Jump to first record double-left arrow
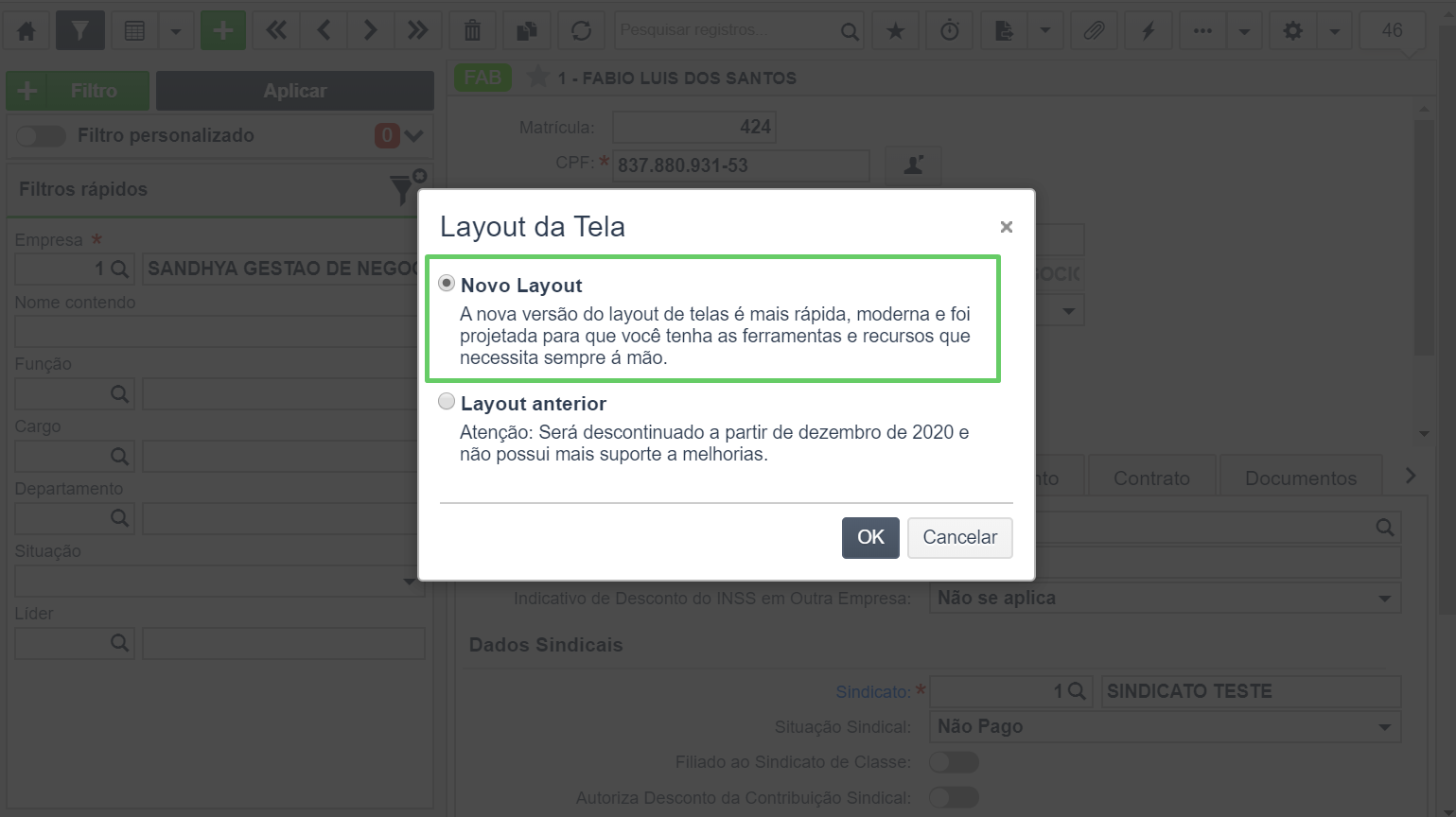Viewport: 1456px width, 817px height. click(x=276, y=30)
